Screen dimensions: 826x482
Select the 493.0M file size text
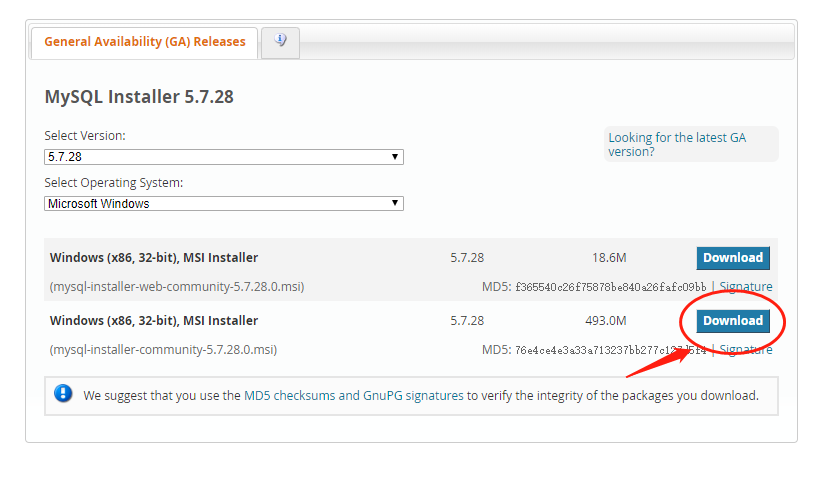606,321
